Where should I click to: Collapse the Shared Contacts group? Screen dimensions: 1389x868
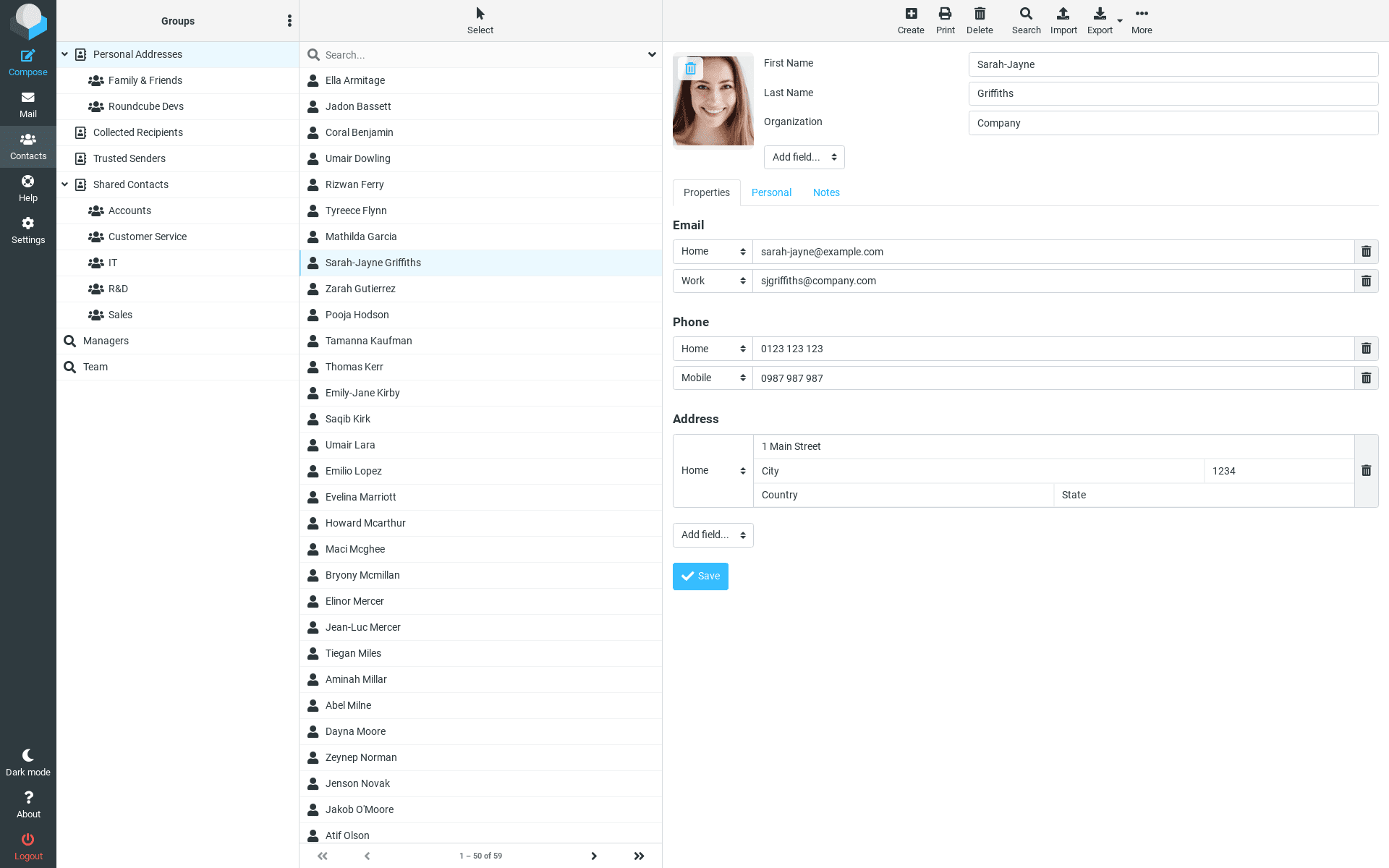[64, 184]
